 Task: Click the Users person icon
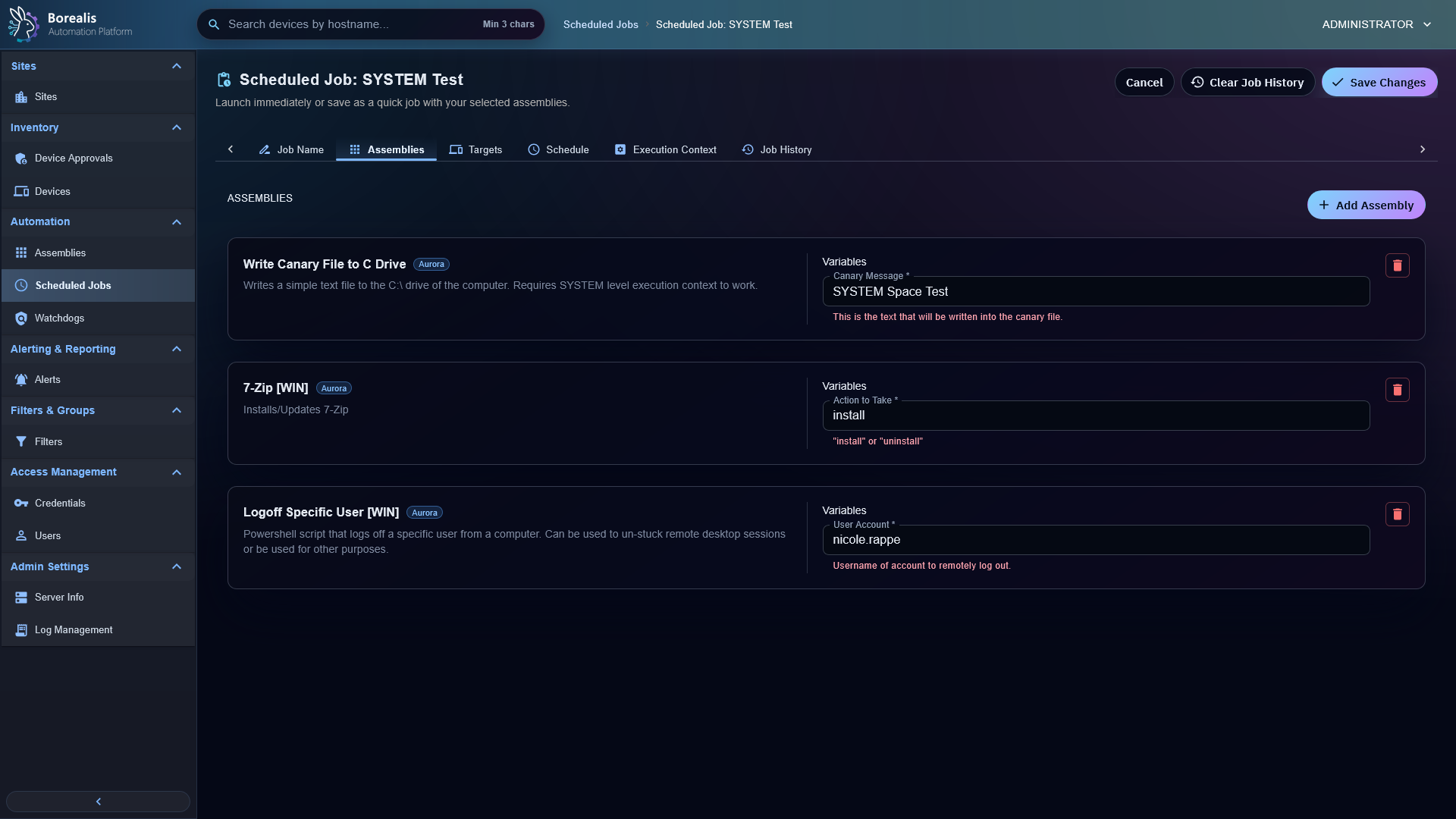[21, 536]
